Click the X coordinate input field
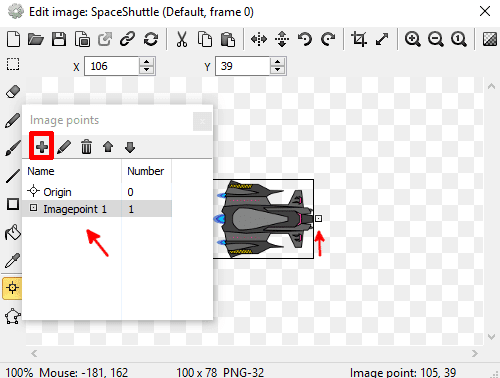This screenshot has width=500, height=378. [x=112, y=66]
